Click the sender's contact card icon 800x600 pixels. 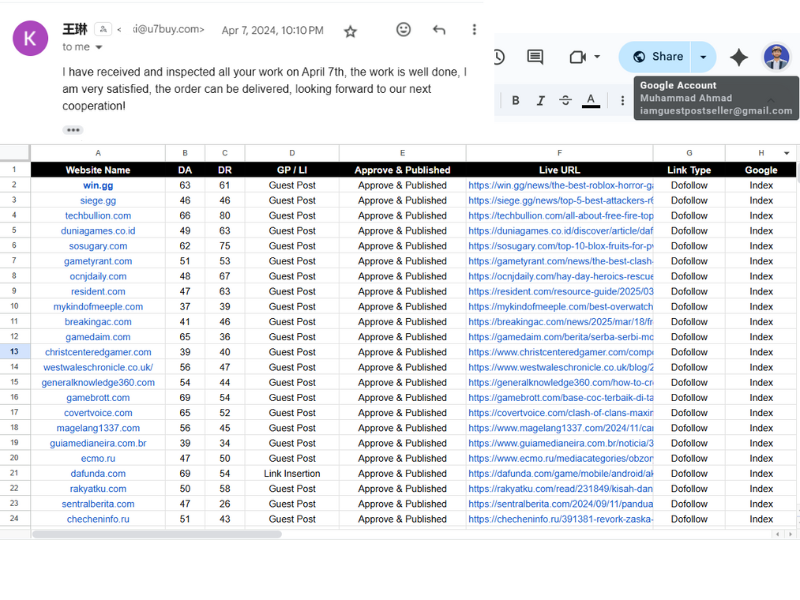104,29
